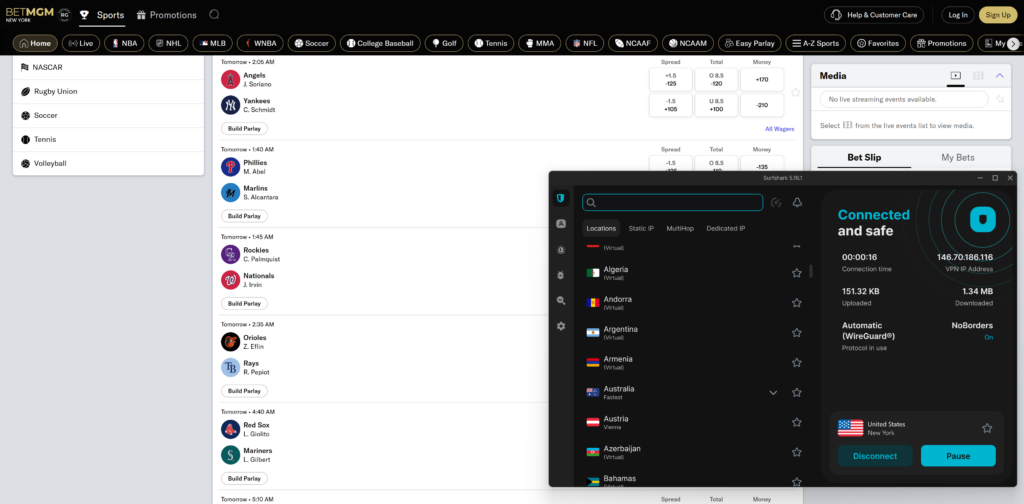
Task: Click the Surfshark Surfshark One profile sidebar icon
Action: point(560,224)
